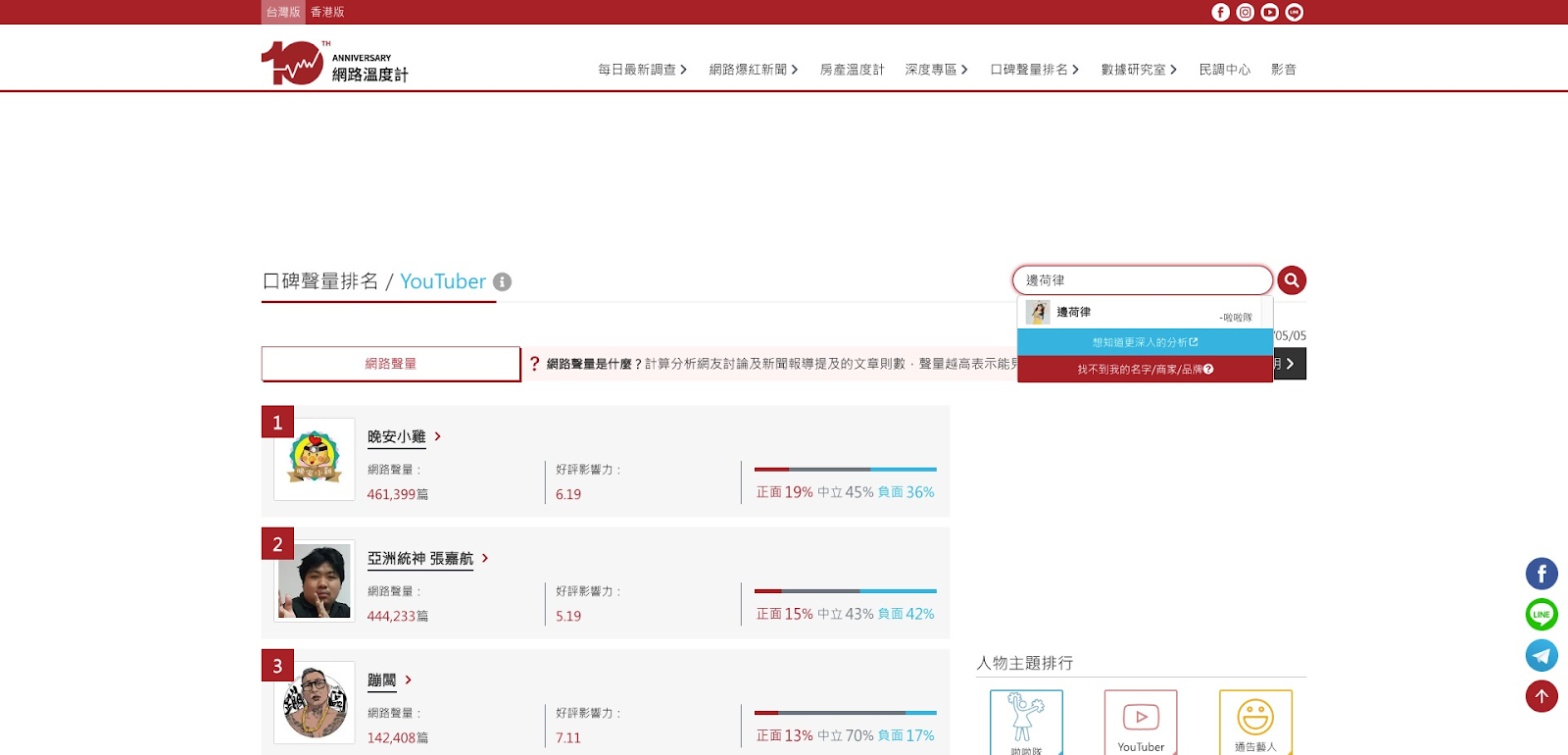Click 7.11 好評影響力 value
1568x755 pixels.
click(568, 737)
